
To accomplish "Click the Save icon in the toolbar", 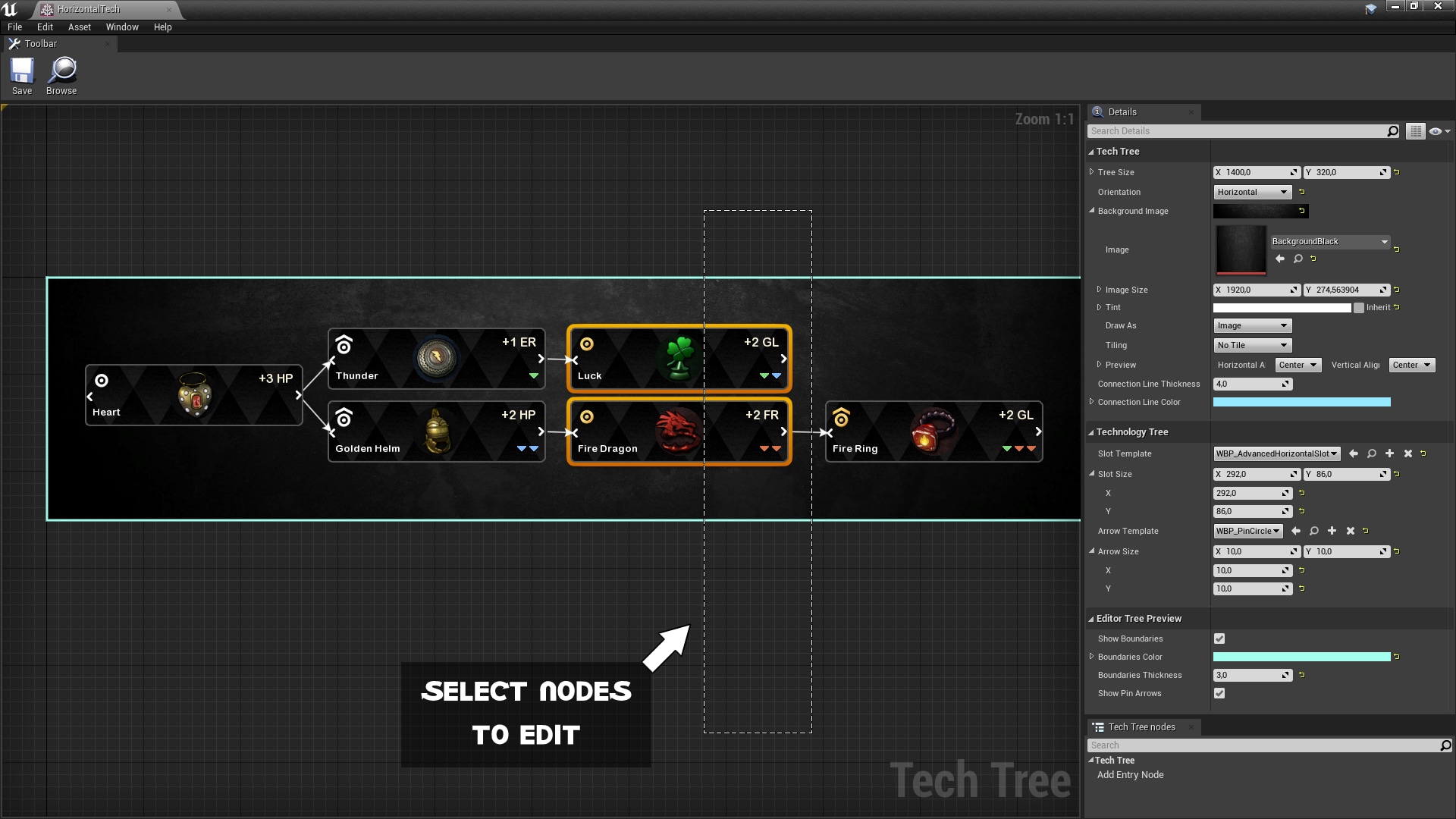I will point(22,75).
